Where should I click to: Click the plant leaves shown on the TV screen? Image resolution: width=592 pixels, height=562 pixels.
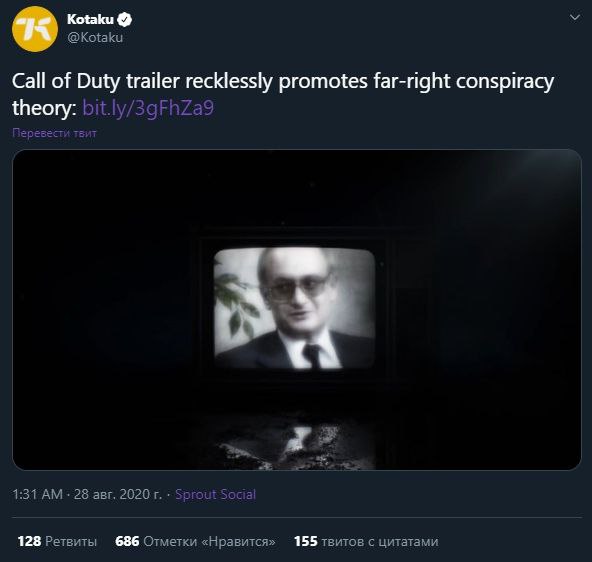pyautogui.click(x=234, y=304)
